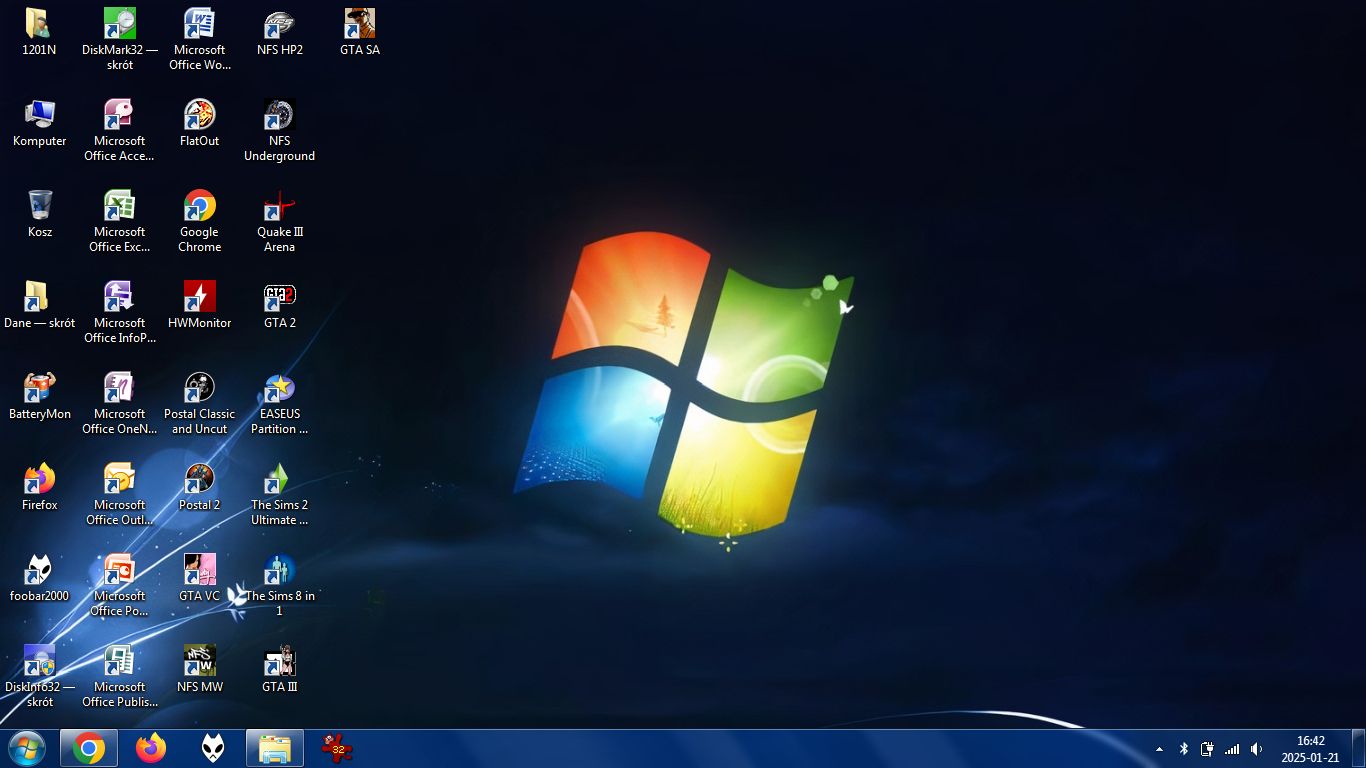This screenshot has width=1366, height=768.
Task: Select the Postal 2 desktop shortcut
Action: 199,480
